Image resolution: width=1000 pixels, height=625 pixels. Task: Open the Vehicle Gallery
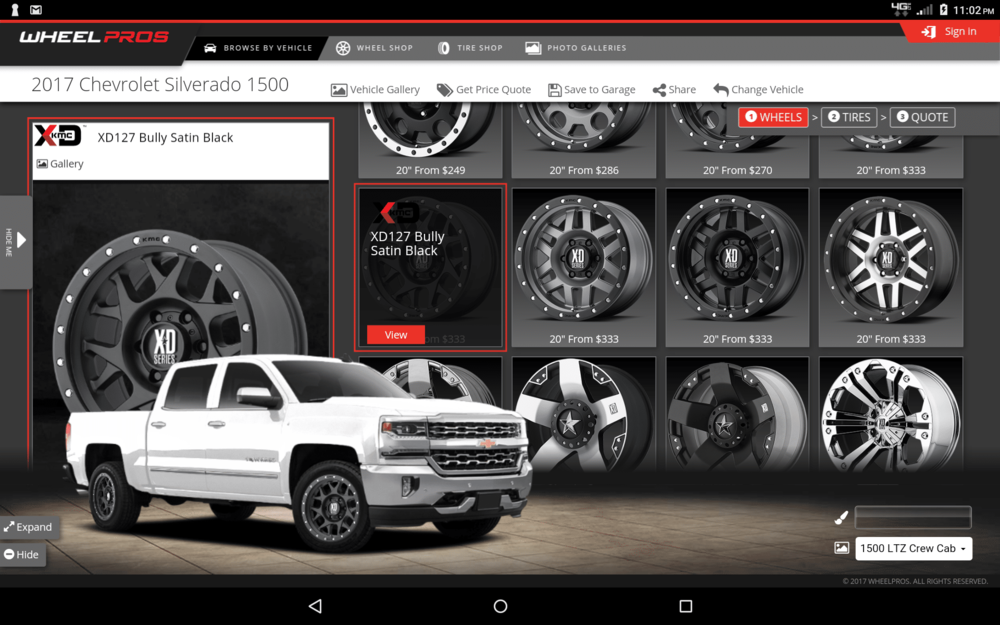(375, 90)
